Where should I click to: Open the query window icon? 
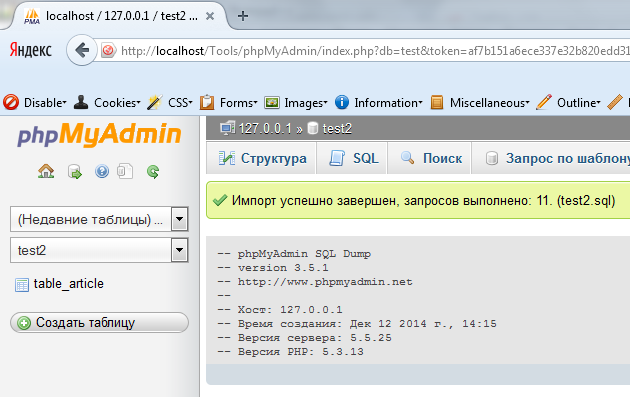tap(125, 171)
